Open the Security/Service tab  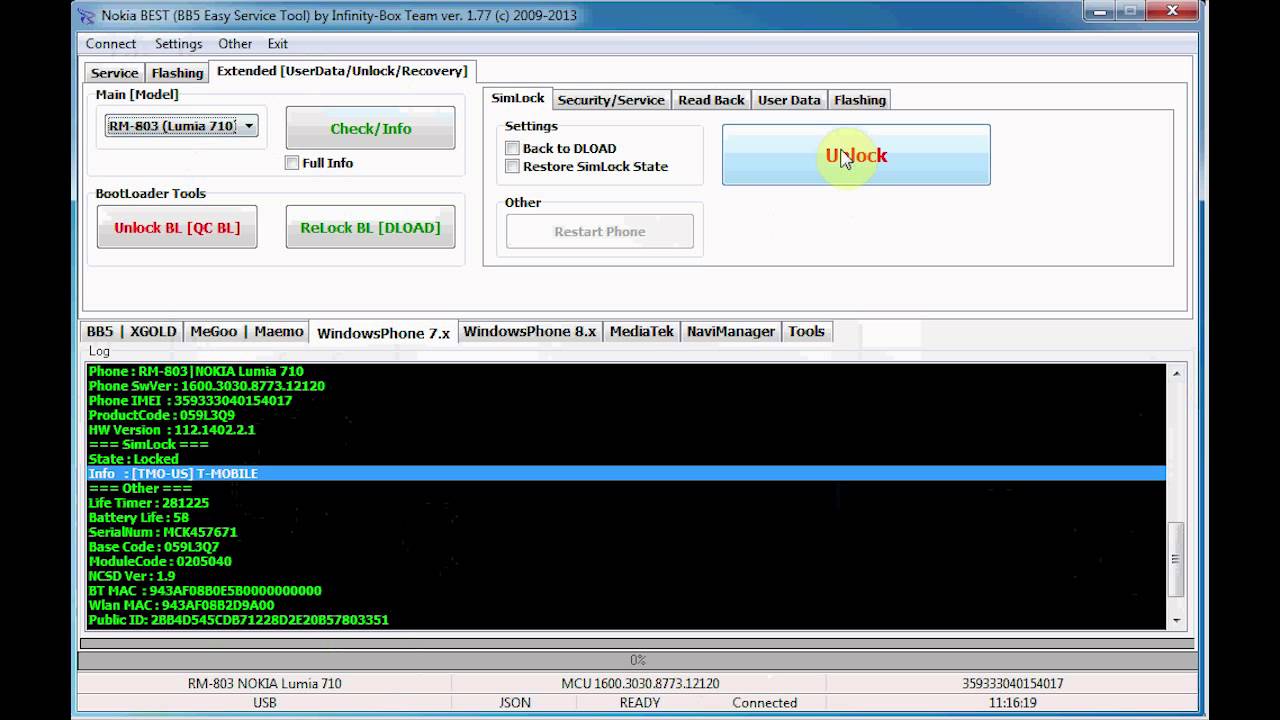point(611,100)
